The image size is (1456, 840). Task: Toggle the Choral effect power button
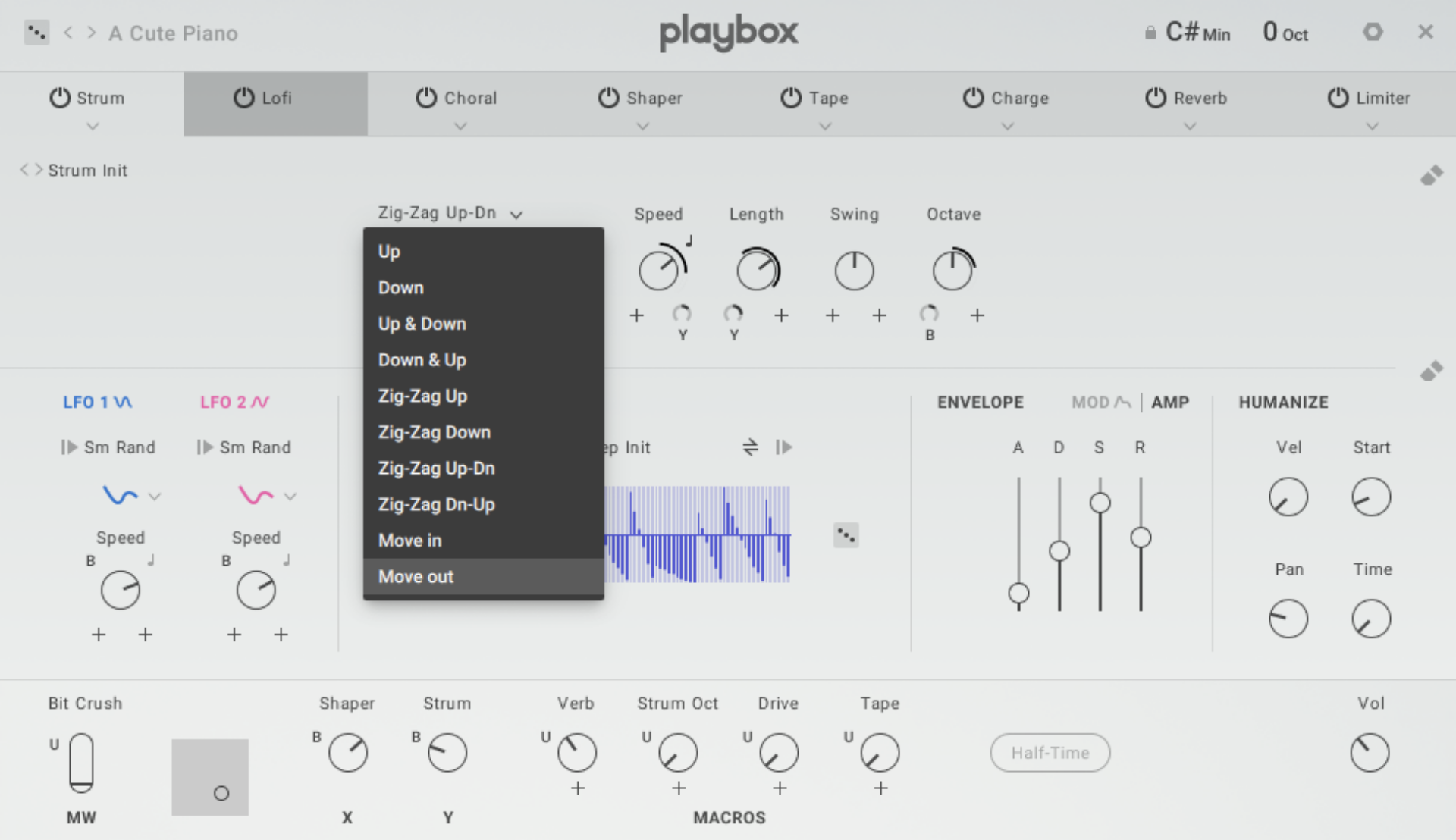[x=425, y=98]
